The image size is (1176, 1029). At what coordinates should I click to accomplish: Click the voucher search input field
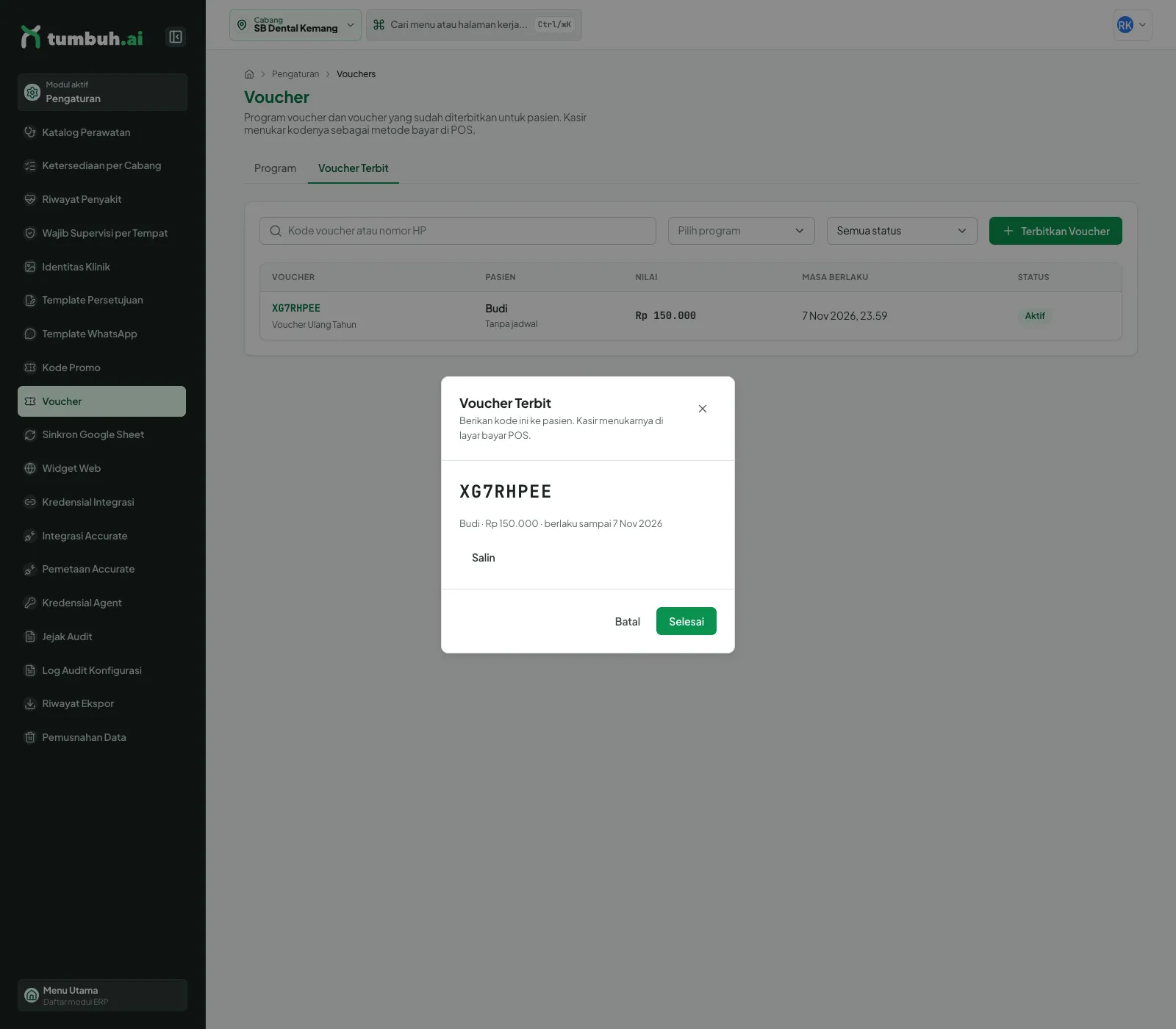click(x=458, y=231)
